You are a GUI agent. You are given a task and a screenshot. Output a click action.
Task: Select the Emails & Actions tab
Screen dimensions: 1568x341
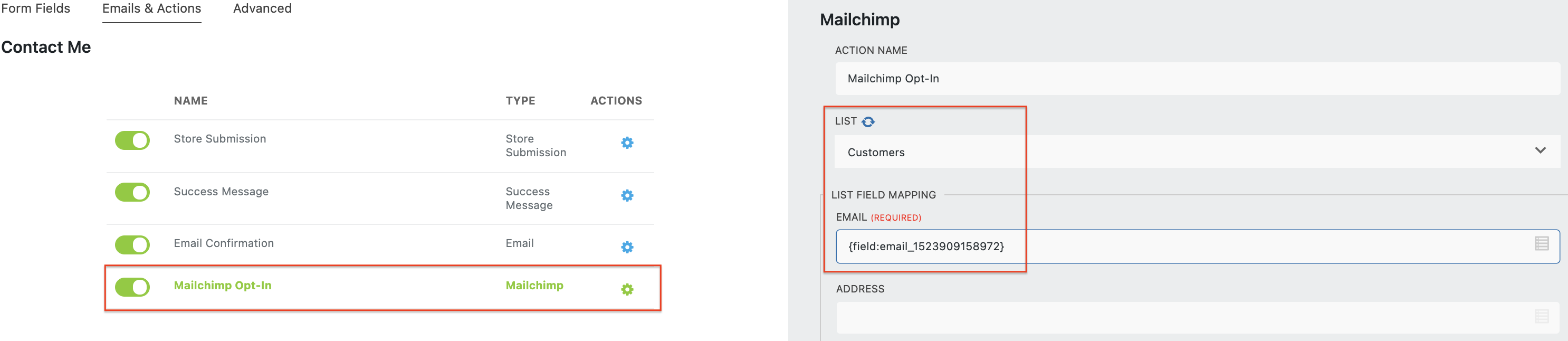click(x=151, y=8)
